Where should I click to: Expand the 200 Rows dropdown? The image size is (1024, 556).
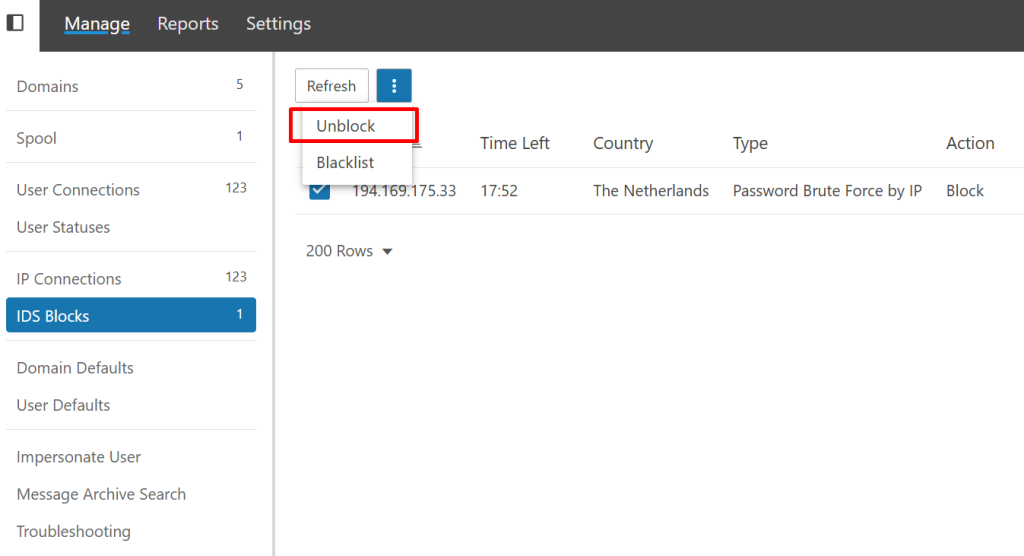pos(349,251)
